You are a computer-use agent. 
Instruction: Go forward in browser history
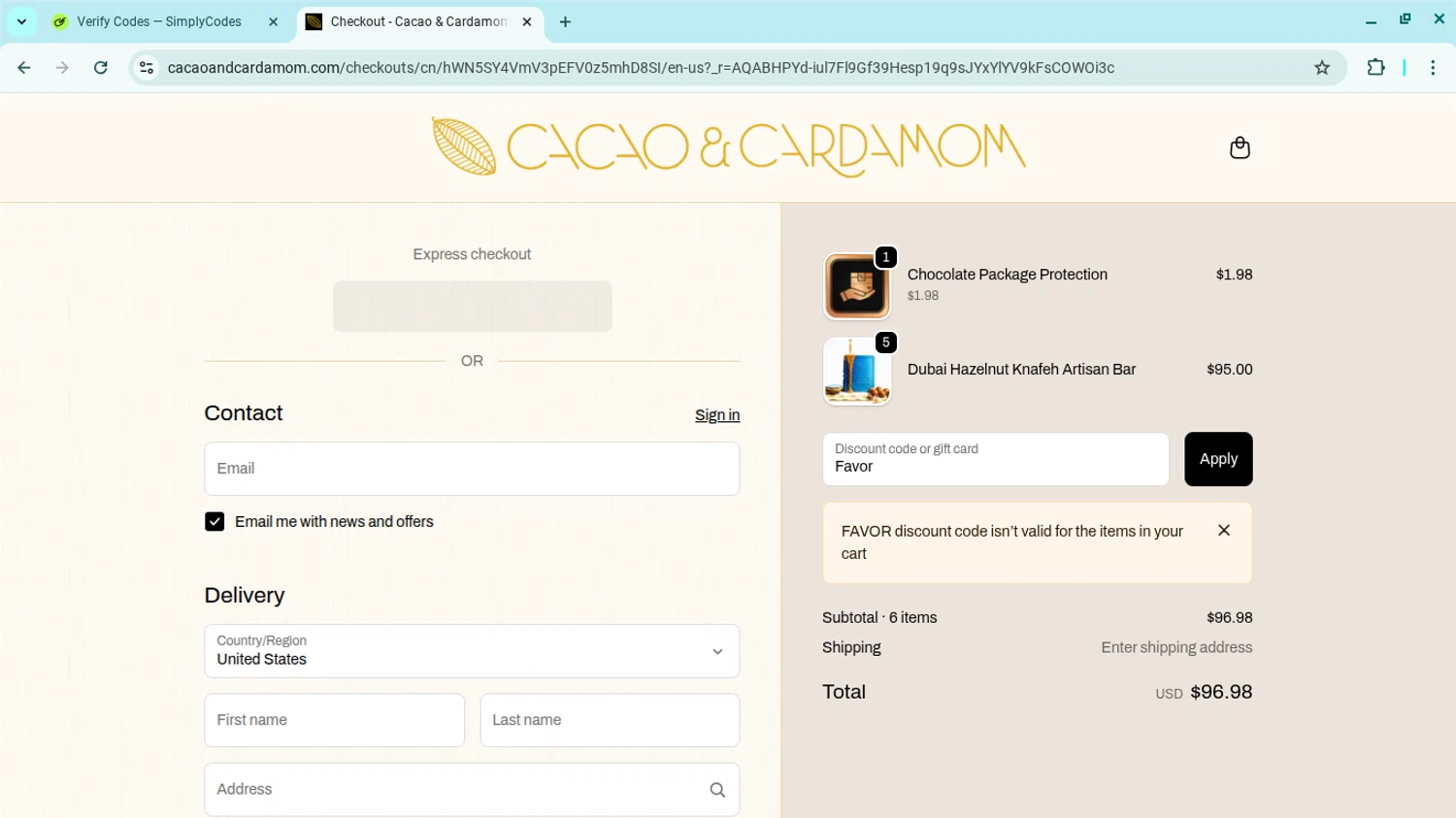pos(62,68)
